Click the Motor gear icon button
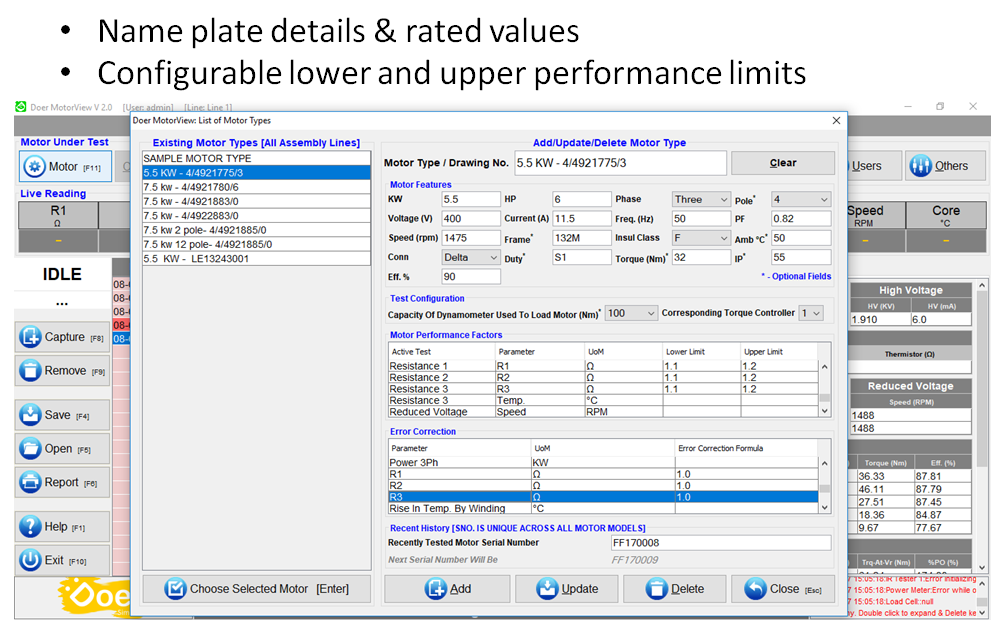The height and width of the screenshot is (637, 1001). coord(35,167)
